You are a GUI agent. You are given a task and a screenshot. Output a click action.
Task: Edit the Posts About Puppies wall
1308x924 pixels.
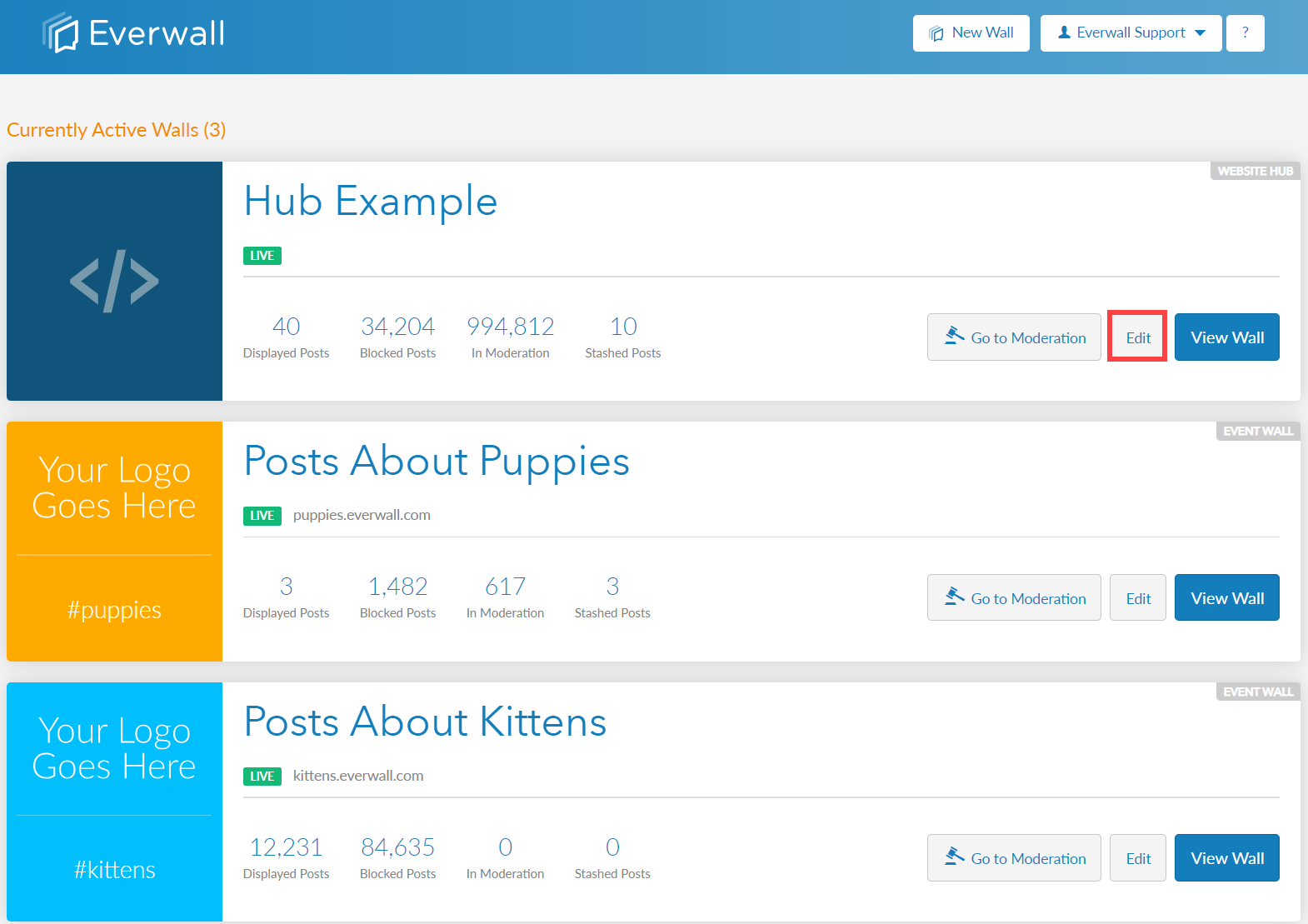[x=1138, y=597]
